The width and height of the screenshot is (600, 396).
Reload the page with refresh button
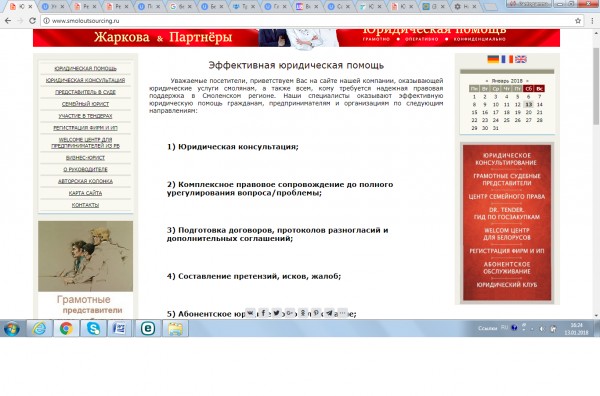click(x=33, y=21)
